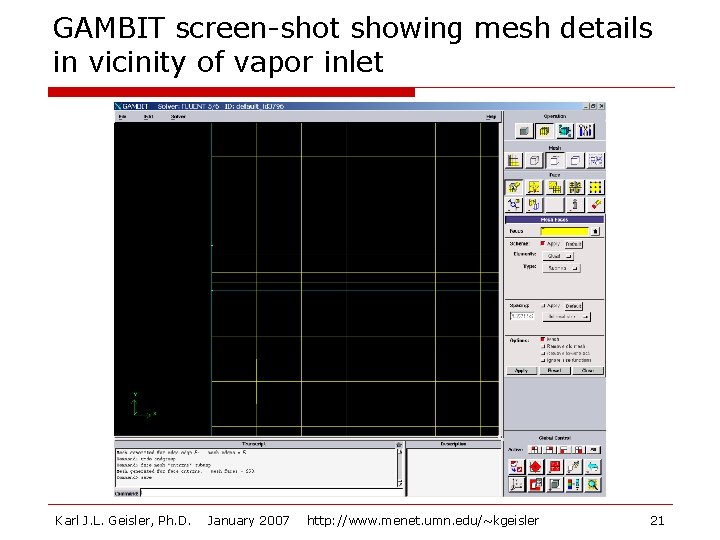
Task: Click the cyan Undo arrow icon
Action: (x=593, y=467)
